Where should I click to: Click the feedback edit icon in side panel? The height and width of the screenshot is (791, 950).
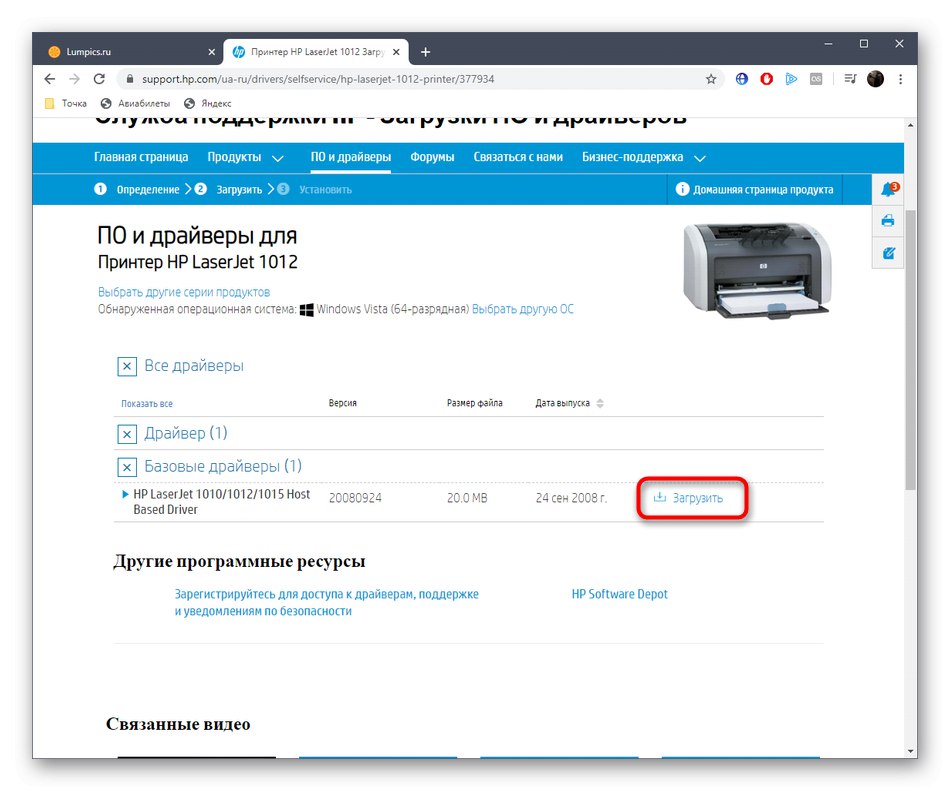888,253
